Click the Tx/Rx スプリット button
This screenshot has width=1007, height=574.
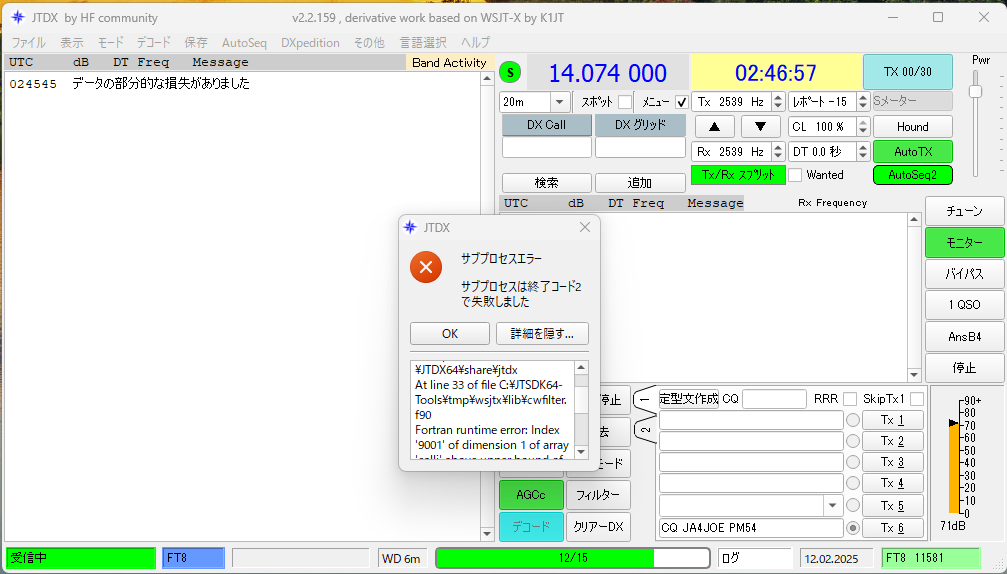tap(738, 175)
